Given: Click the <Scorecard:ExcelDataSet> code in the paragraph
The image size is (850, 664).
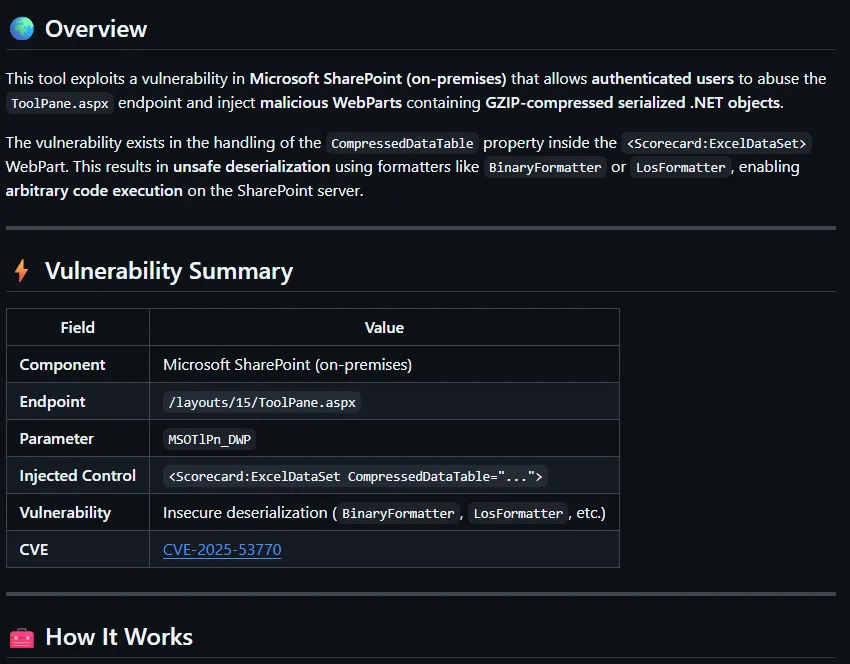Looking at the screenshot, I should click(716, 143).
